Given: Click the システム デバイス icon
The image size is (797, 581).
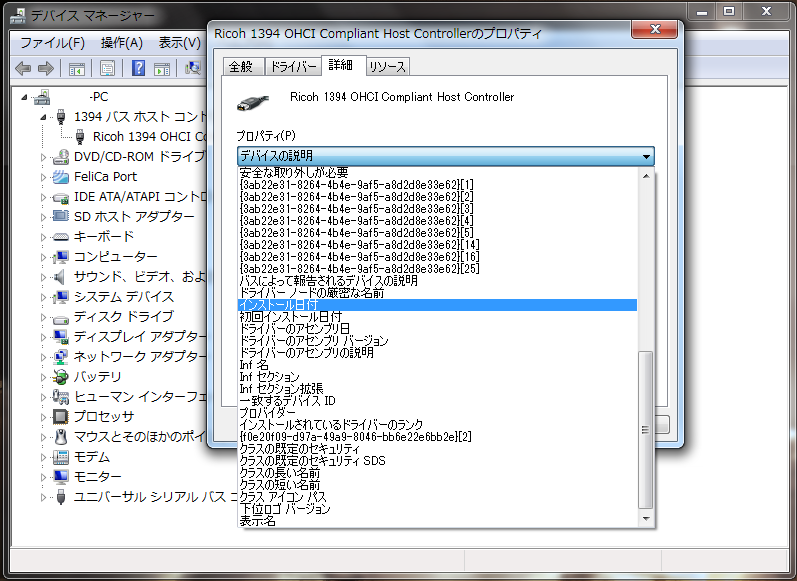Looking at the screenshot, I should click(60, 297).
